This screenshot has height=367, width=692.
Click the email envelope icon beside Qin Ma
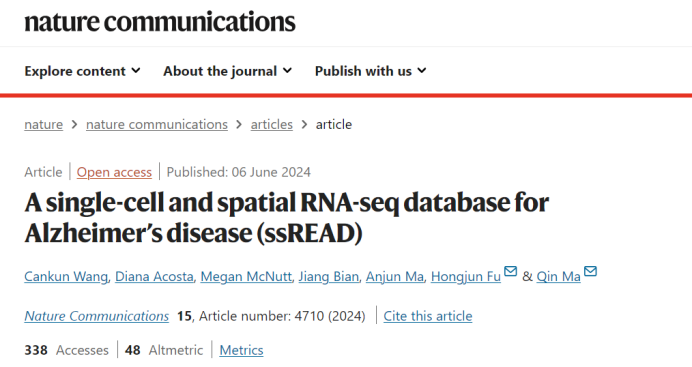point(590,271)
